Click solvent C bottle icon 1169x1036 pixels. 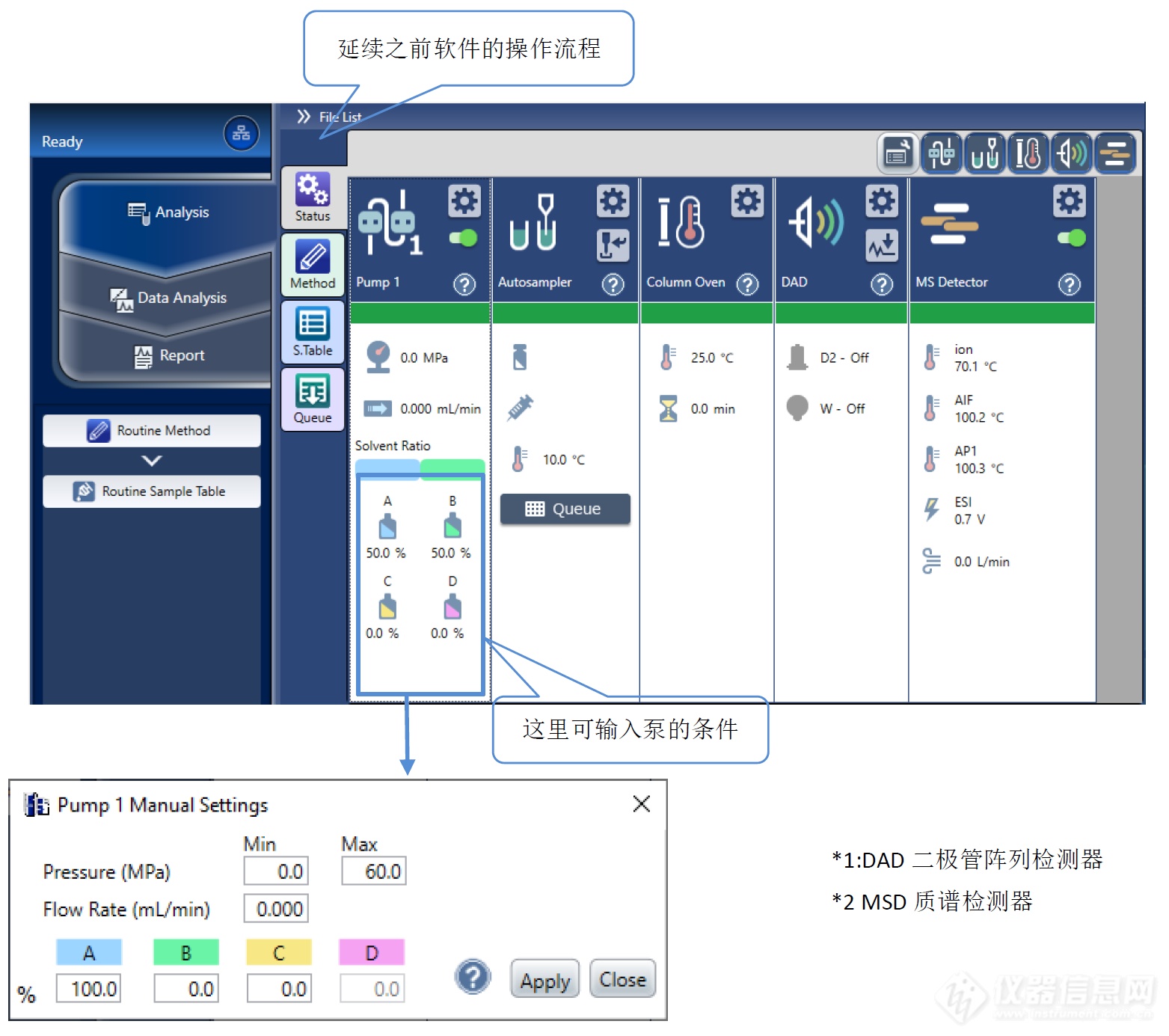point(387,607)
